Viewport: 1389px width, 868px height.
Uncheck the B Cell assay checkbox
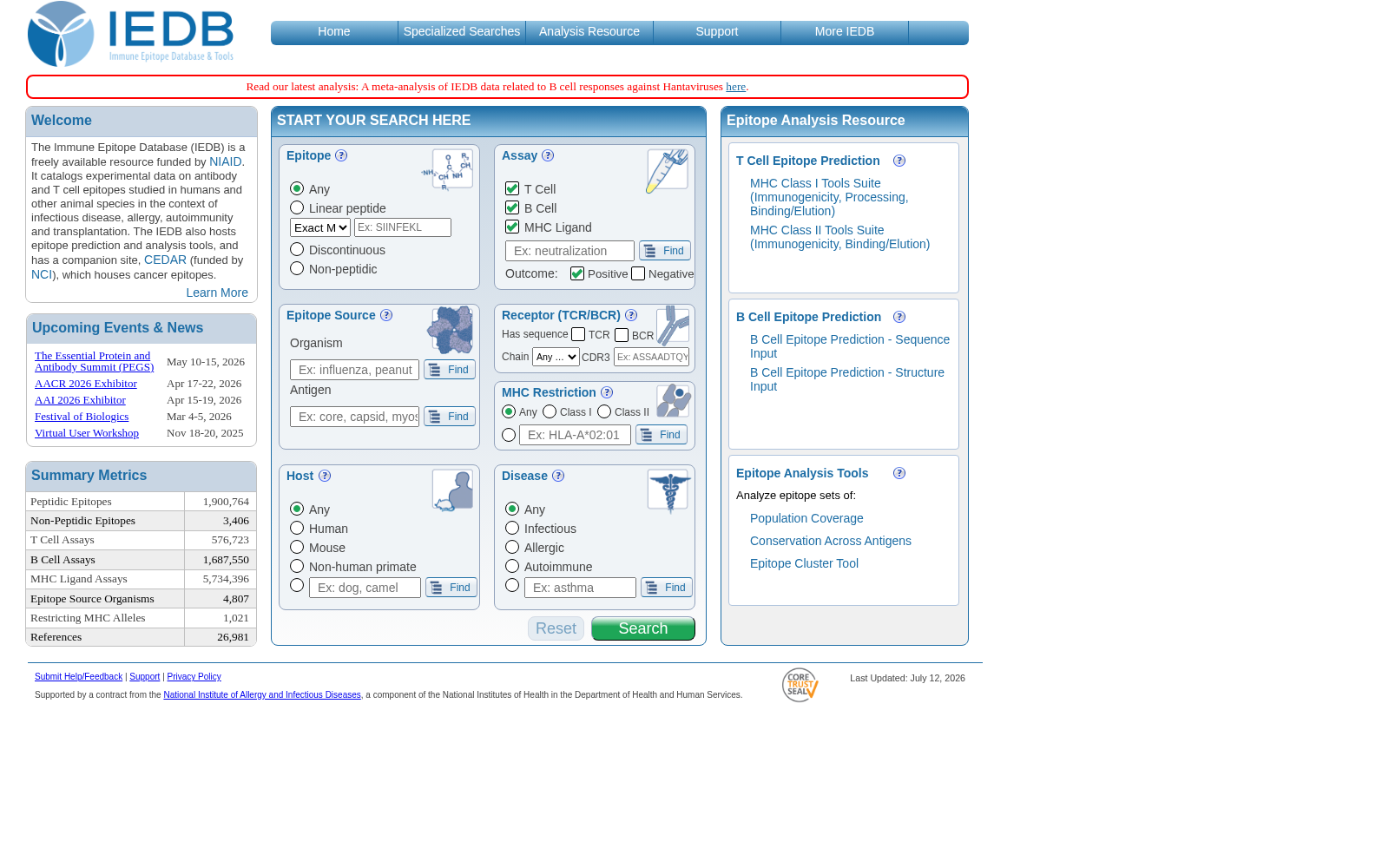point(512,207)
